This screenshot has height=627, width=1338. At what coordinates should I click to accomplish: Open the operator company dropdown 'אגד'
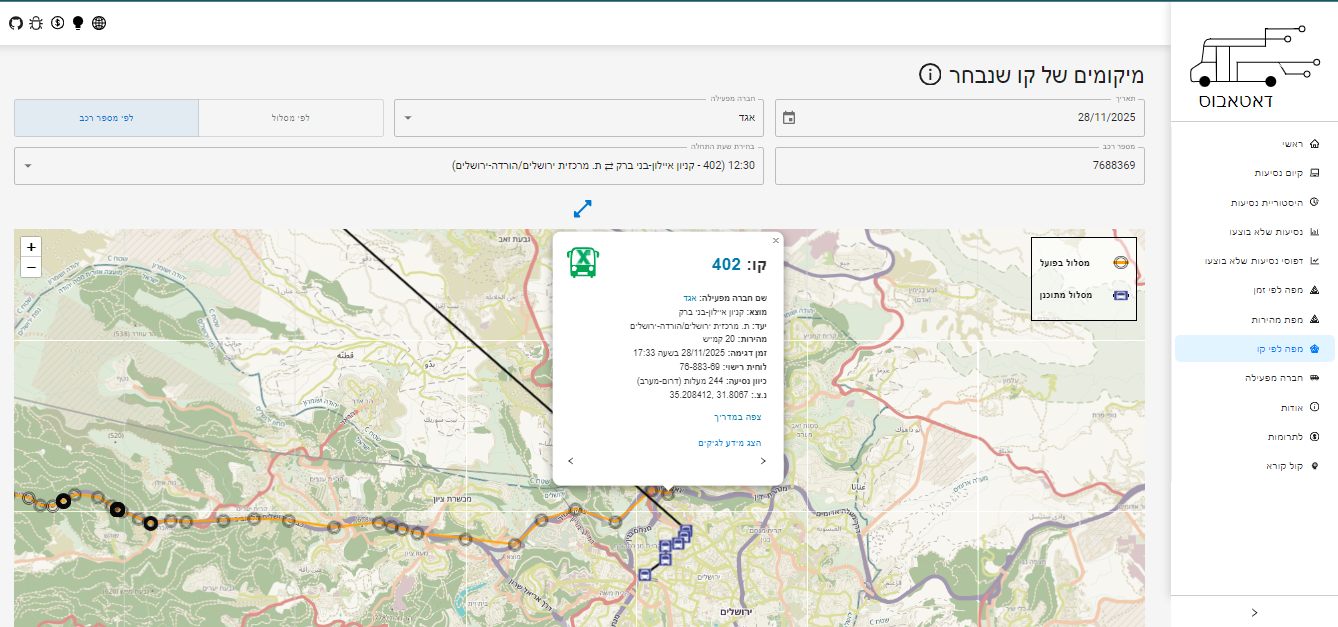[579, 118]
